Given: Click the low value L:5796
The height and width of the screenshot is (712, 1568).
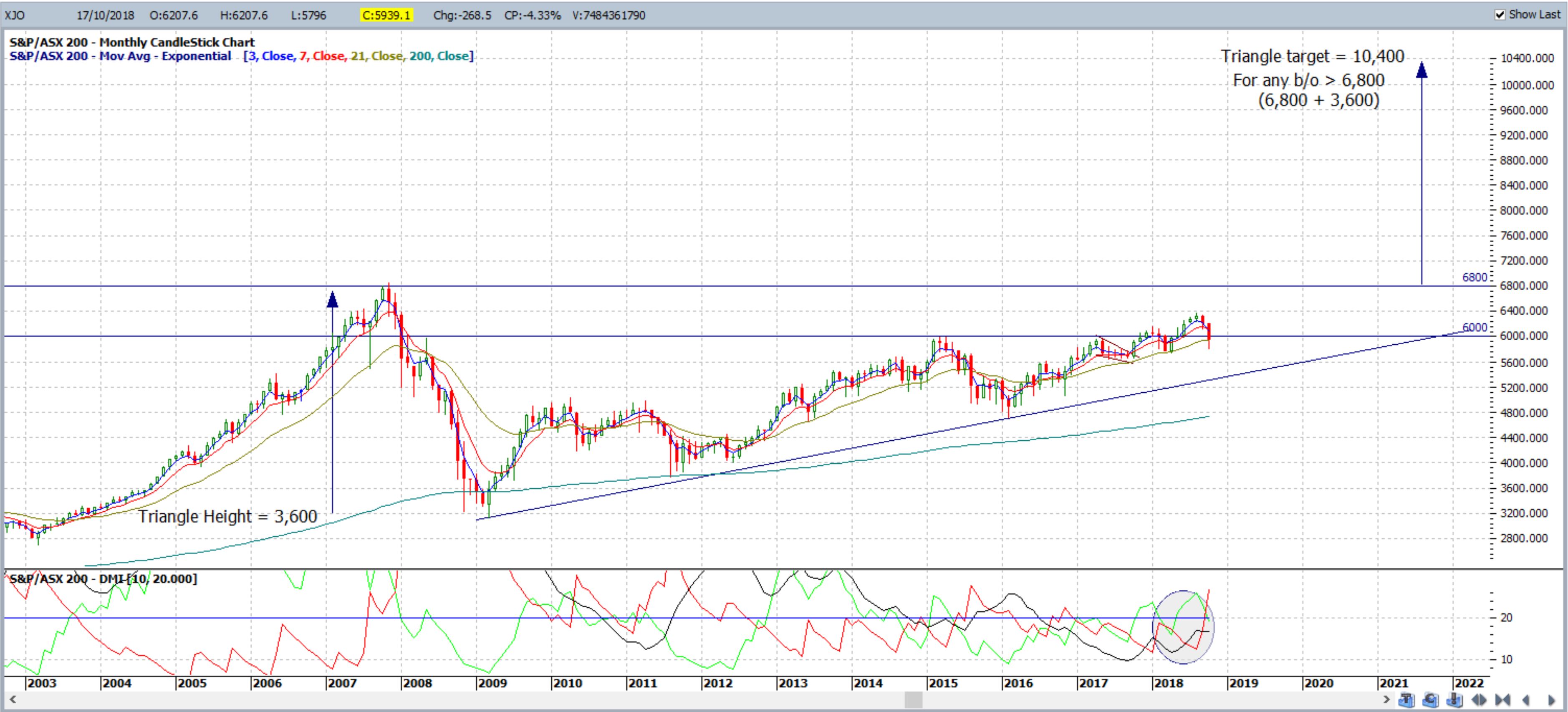Looking at the screenshot, I should (x=308, y=15).
